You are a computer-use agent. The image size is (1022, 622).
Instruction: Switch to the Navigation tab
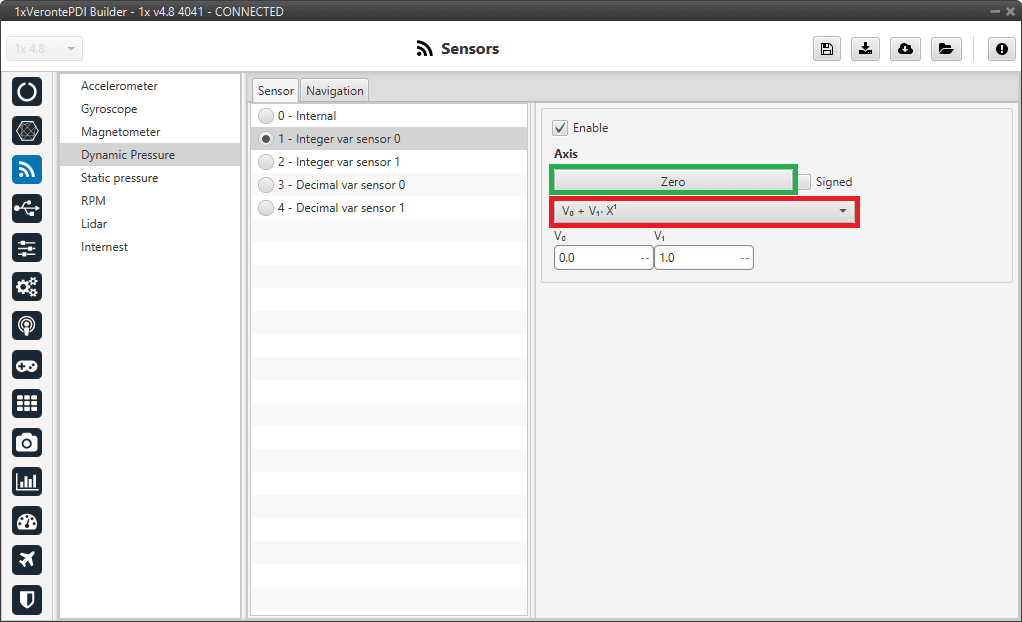tap(335, 90)
